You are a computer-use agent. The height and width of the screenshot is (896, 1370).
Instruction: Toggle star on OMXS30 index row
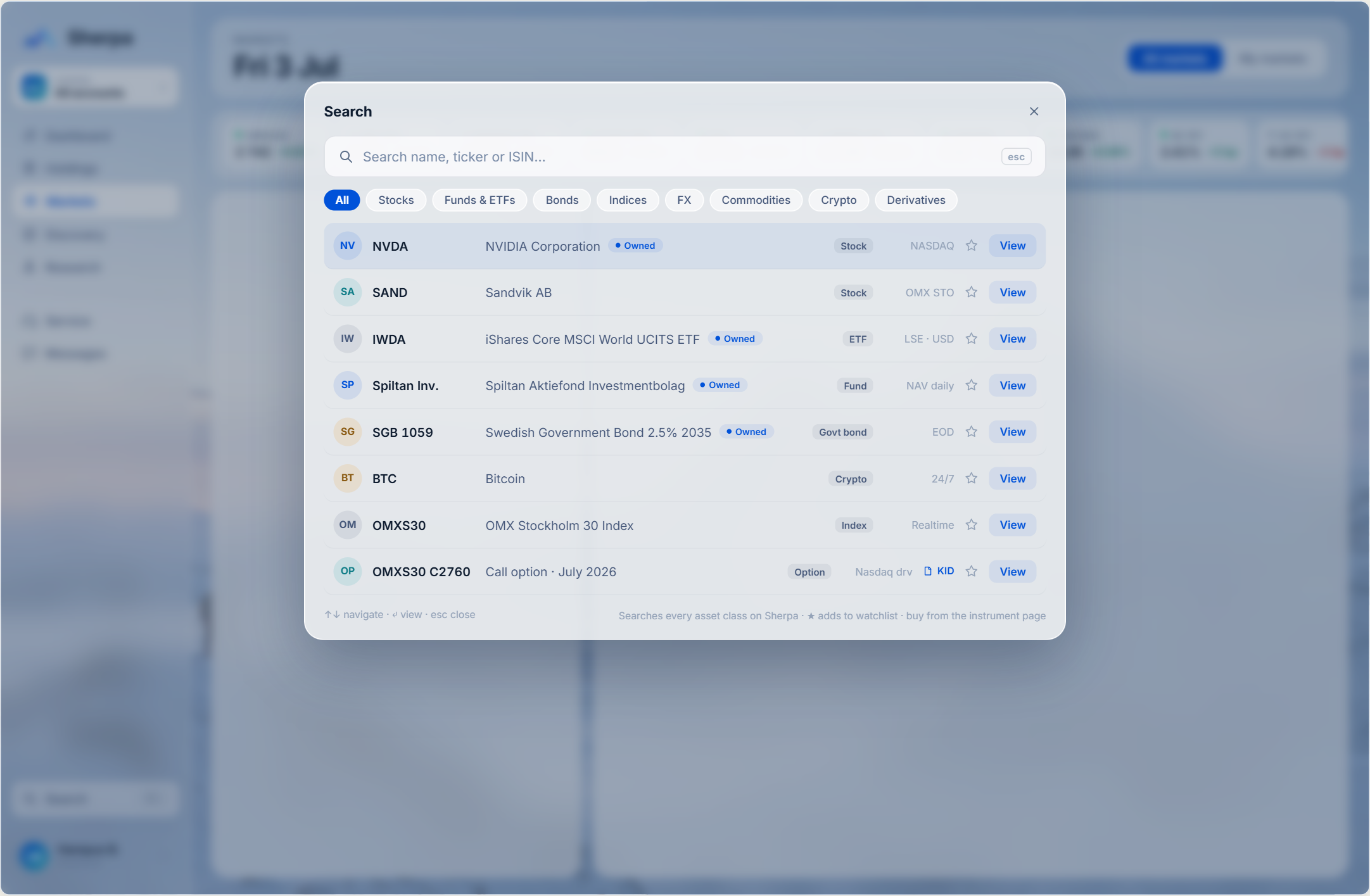point(971,525)
